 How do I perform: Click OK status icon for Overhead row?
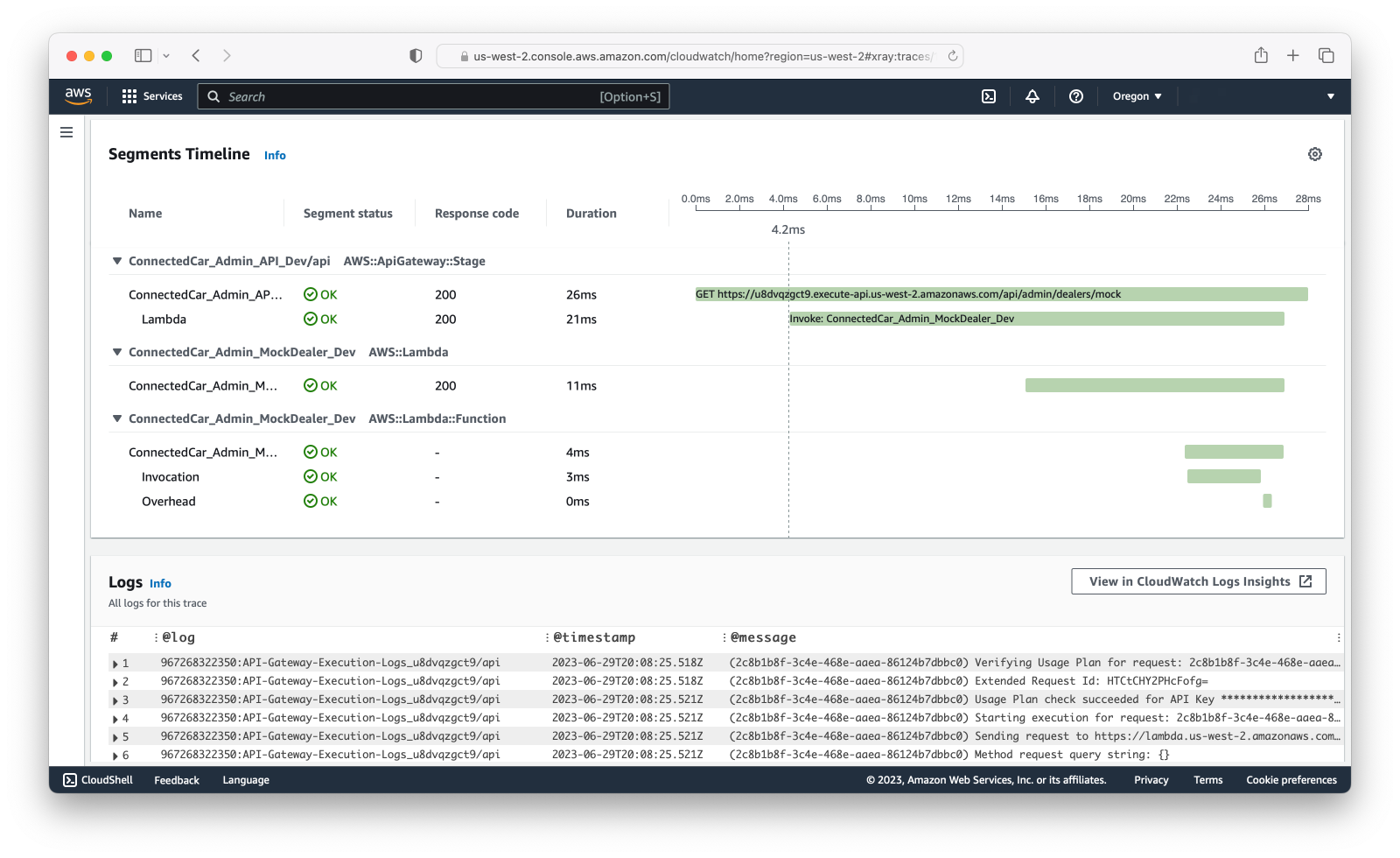tap(311, 501)
